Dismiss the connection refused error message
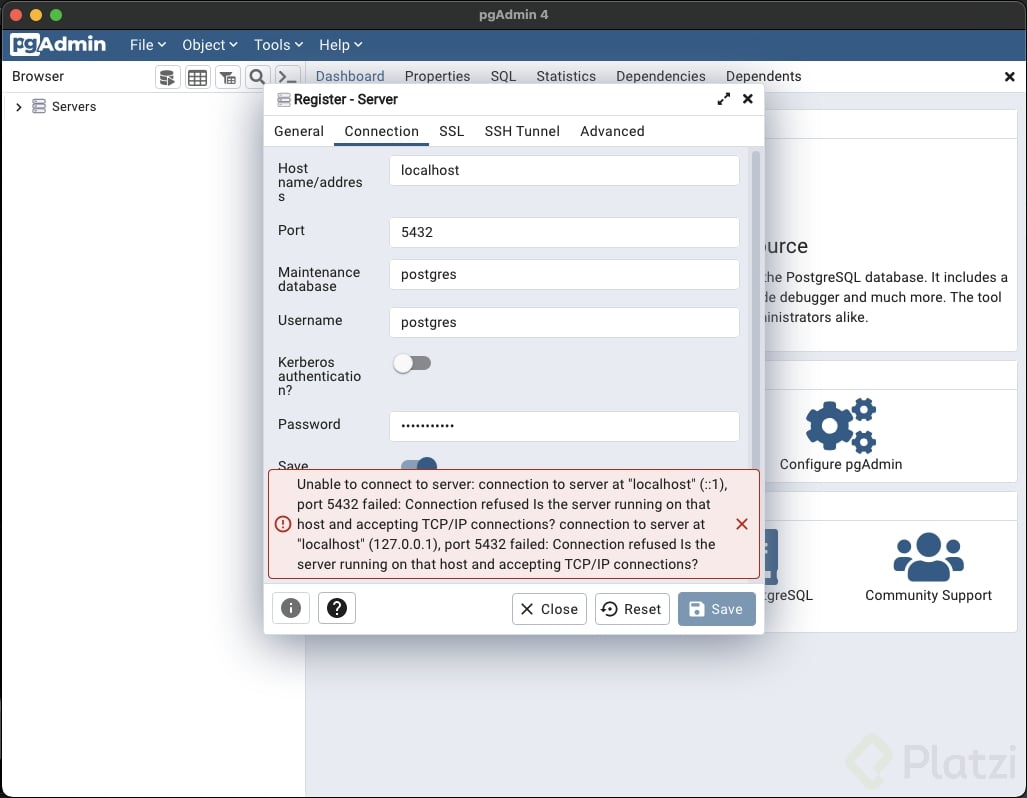Image resolution: width=1027 pixels, height=798 pixels. click(741, 524)
